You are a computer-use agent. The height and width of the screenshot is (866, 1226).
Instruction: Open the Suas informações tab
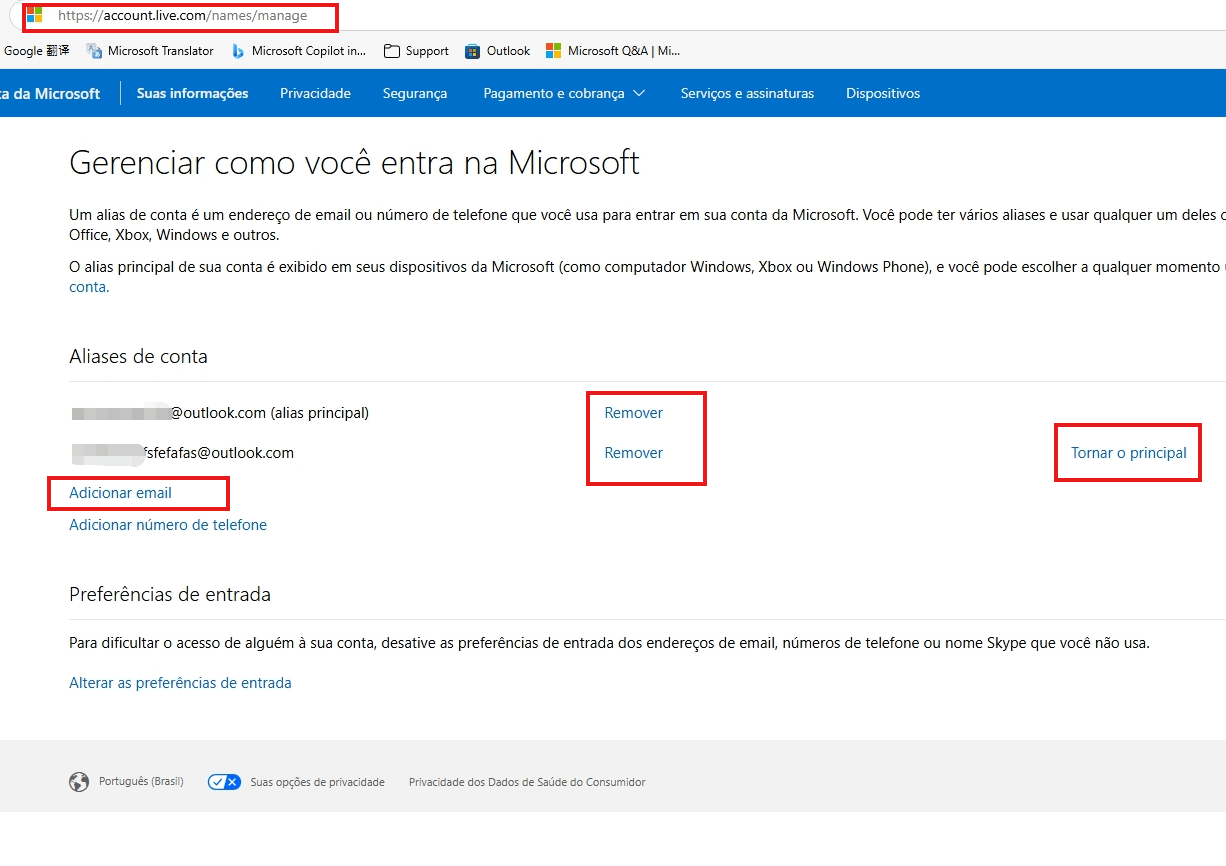(192, 93)
